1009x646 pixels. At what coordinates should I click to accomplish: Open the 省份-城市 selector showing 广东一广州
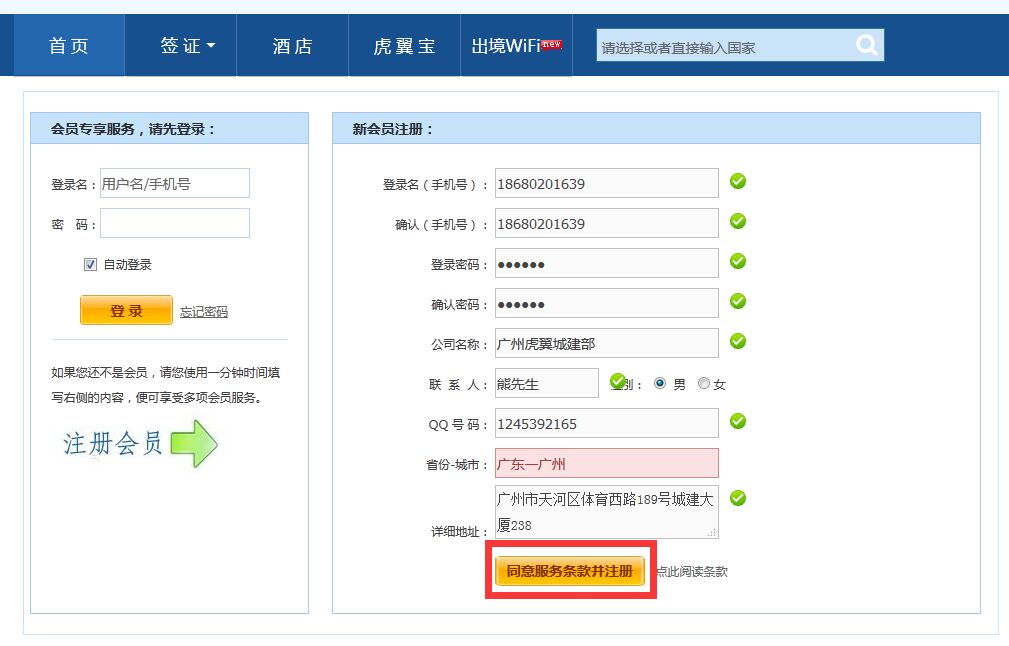click(x=606, y=462)
